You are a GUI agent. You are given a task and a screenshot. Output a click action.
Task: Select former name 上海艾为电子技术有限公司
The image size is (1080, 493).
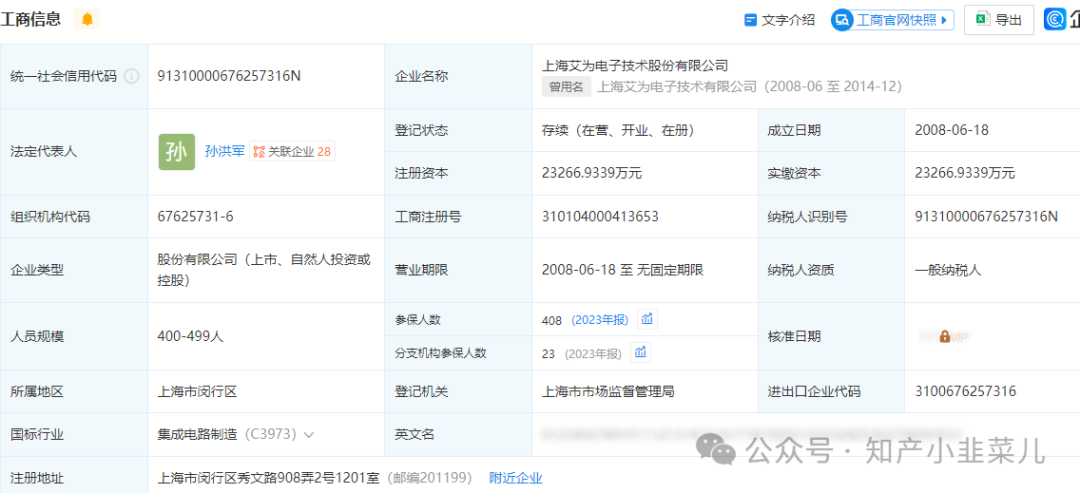point(676,87)
